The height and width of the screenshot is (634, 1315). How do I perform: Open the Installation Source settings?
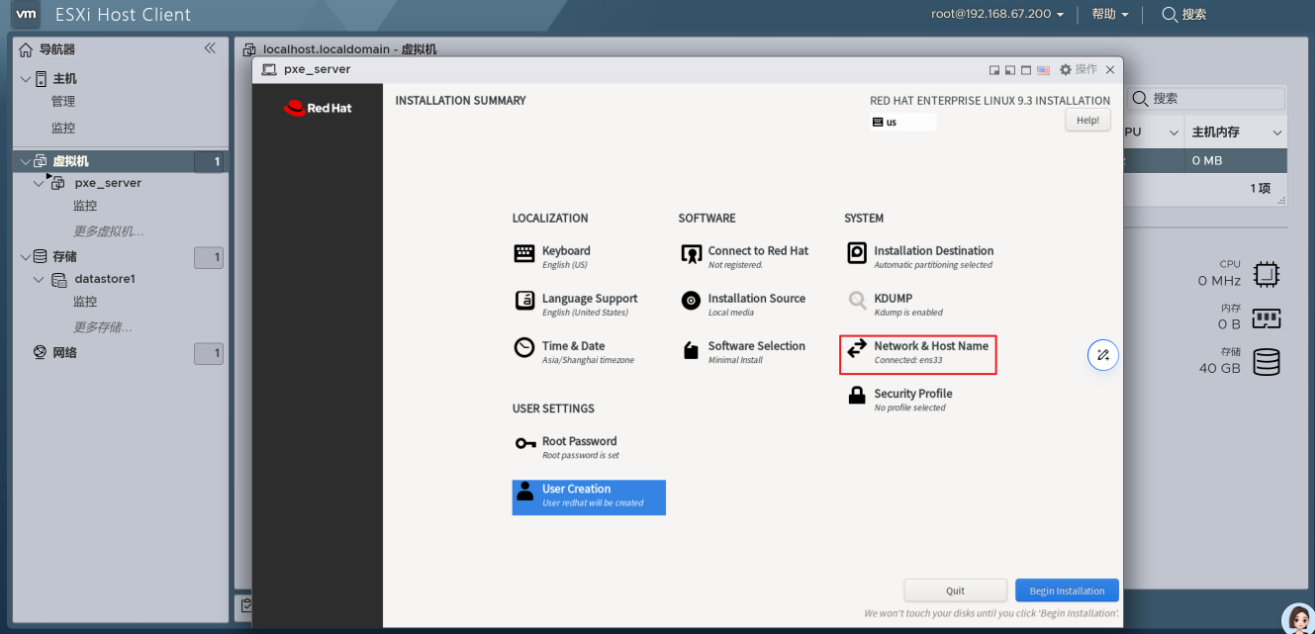click(x=743, y=304)
